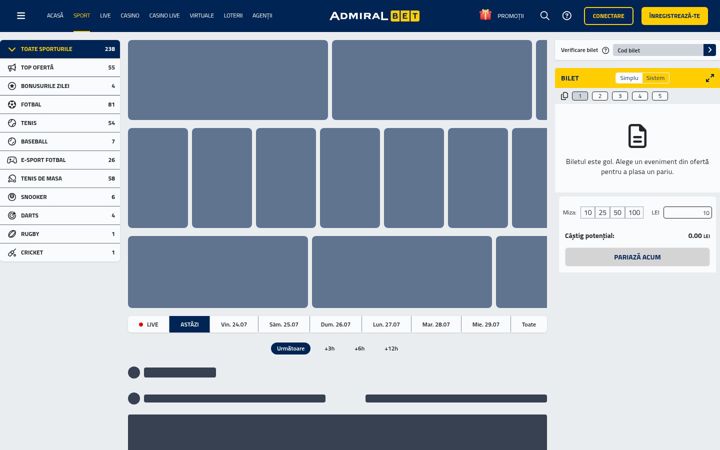This screenshot has width=720, height=450.
Task: Choose the Următoare time filter
Action: pyautogui.click(x=291, y=349)
